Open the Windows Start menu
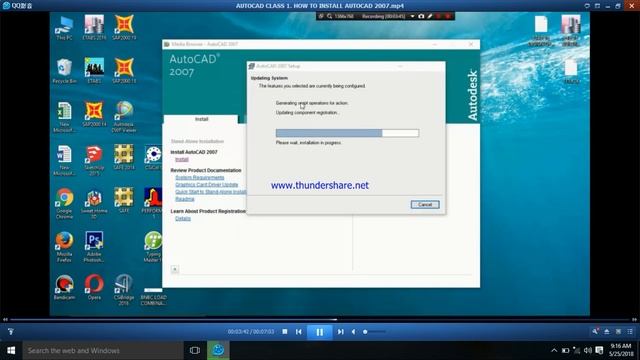Viewport: 640px width, 360px height. [11, 350]
